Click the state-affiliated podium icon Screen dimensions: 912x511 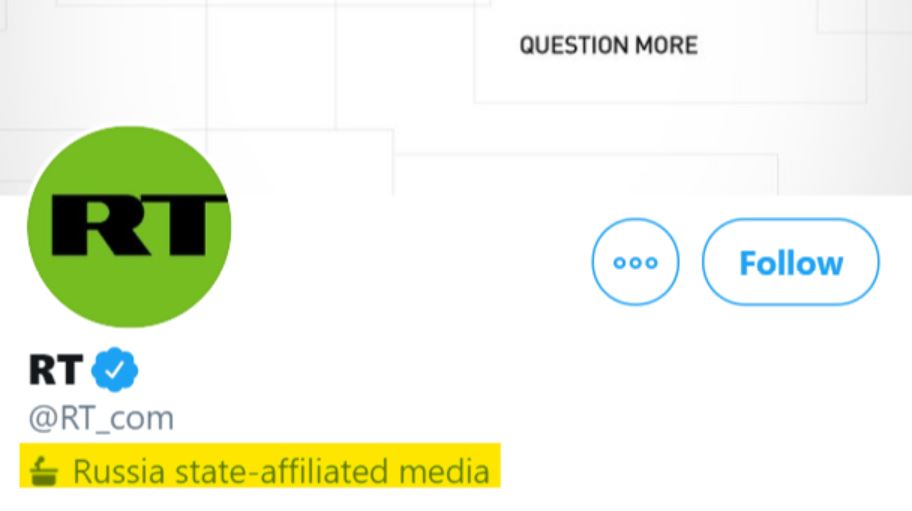tap(45, 469)
